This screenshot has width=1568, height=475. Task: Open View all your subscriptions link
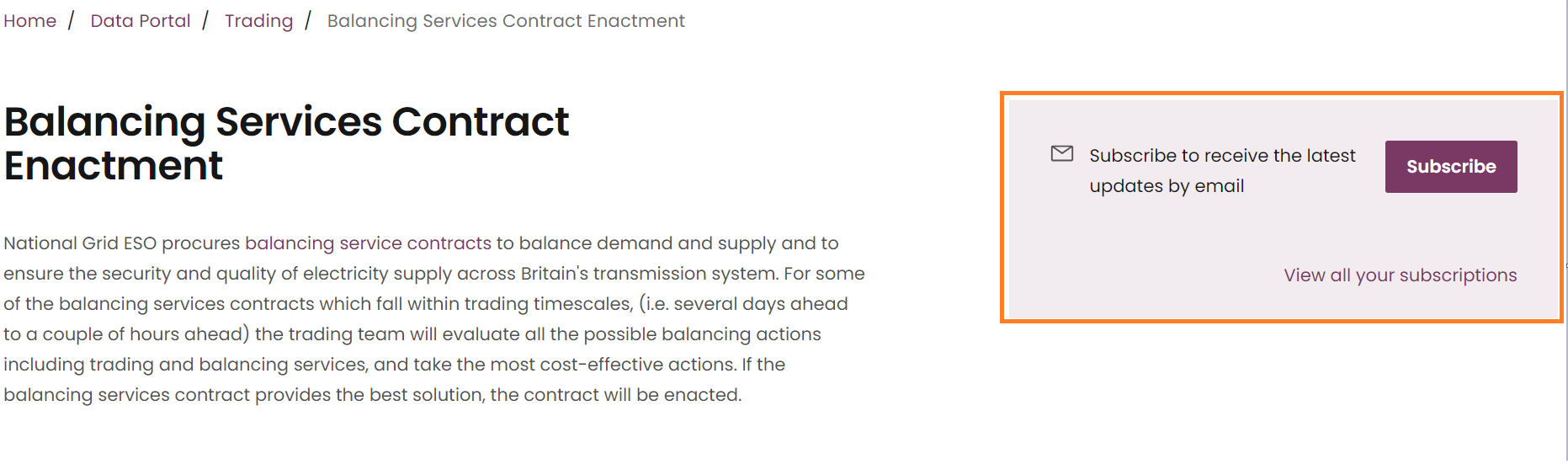point(1400,275)
